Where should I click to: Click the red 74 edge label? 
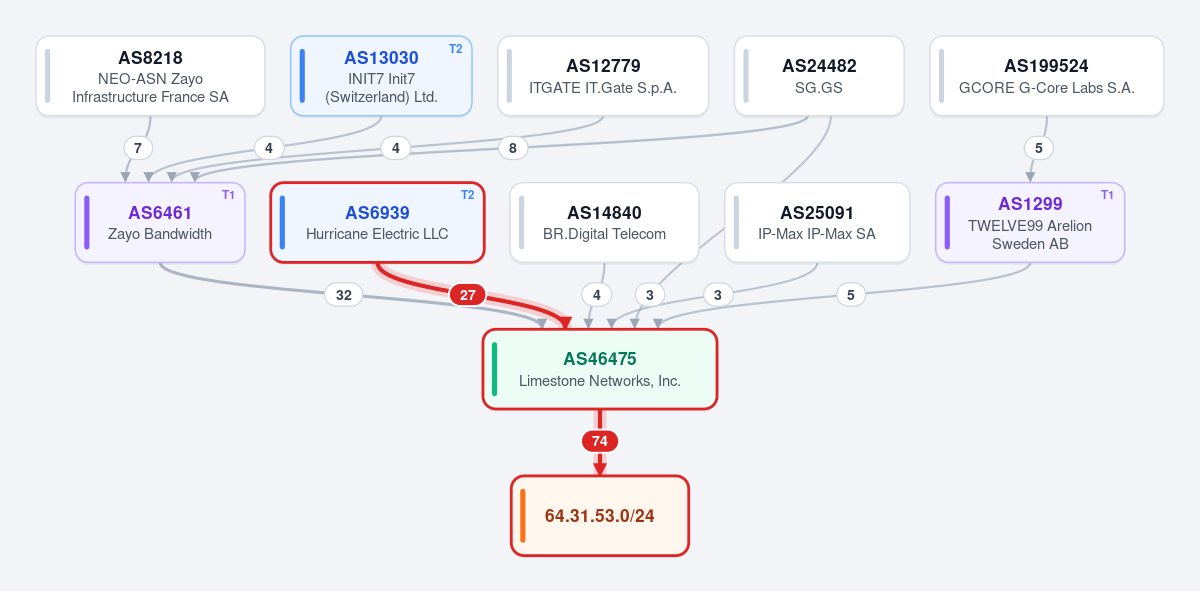[x=600, y=441]
